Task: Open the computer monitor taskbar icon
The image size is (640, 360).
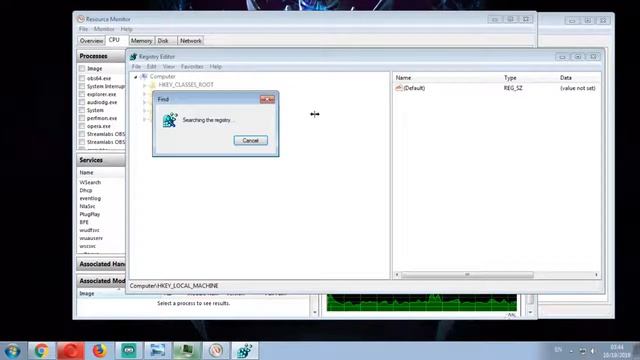Action: pyautogui.click(x=186, y=351)
